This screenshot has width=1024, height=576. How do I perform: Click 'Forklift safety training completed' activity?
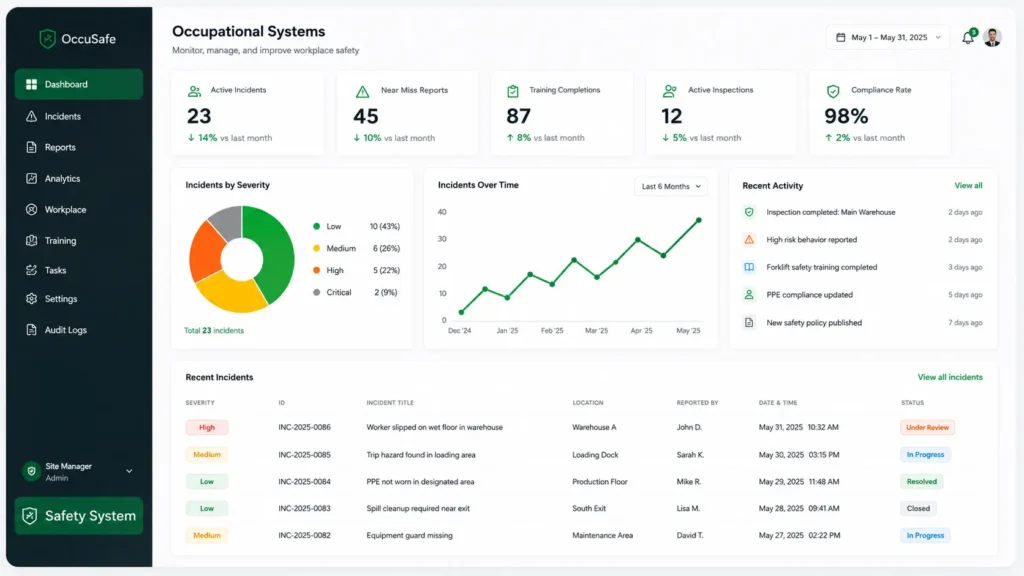click(822, 267)
